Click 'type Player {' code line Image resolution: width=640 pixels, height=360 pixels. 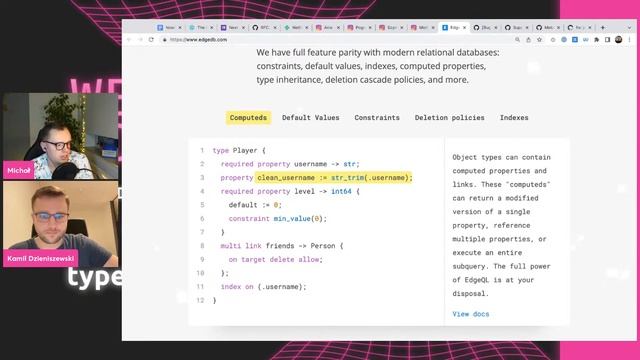(239, 150)
